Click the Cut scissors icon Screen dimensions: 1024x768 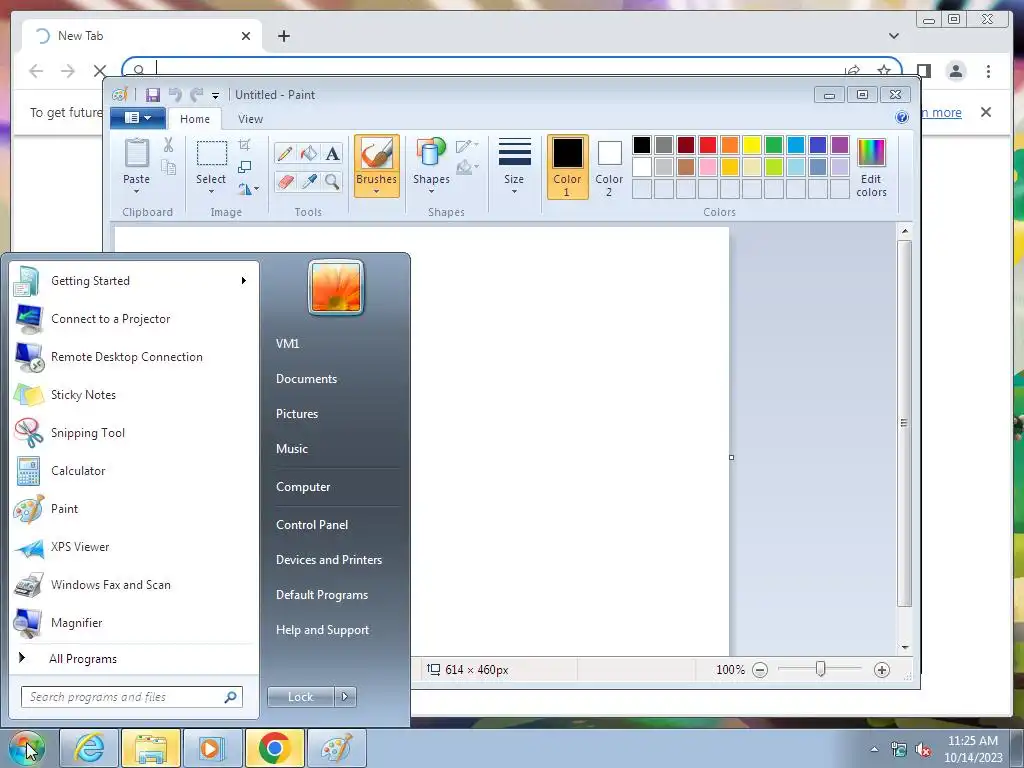[168, 145]
